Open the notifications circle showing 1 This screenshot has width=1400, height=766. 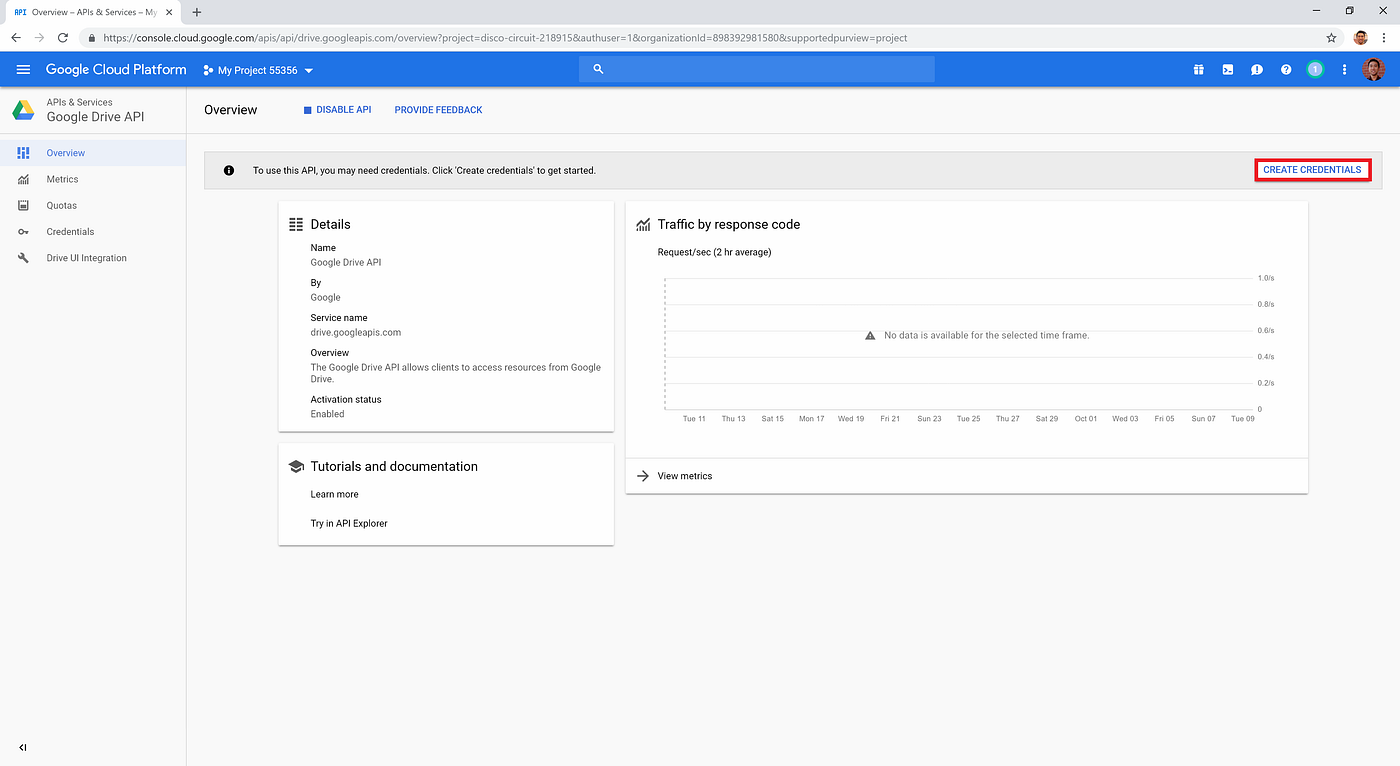tap(1315, 69)
